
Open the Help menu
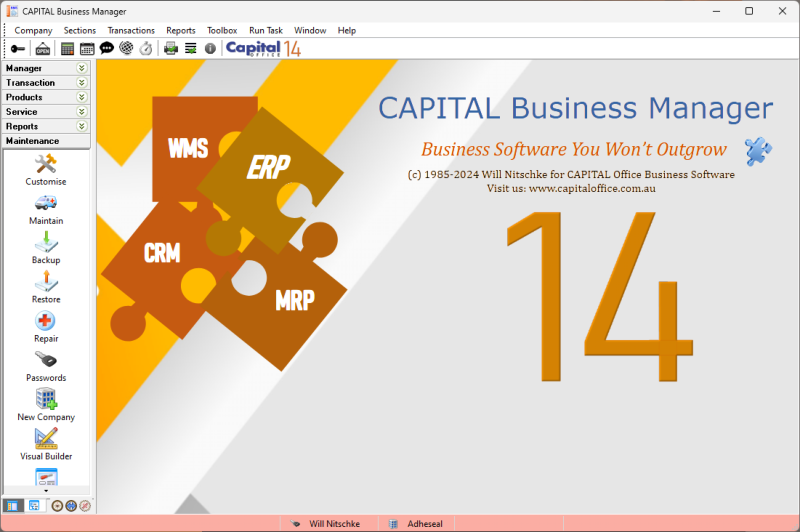347,31
